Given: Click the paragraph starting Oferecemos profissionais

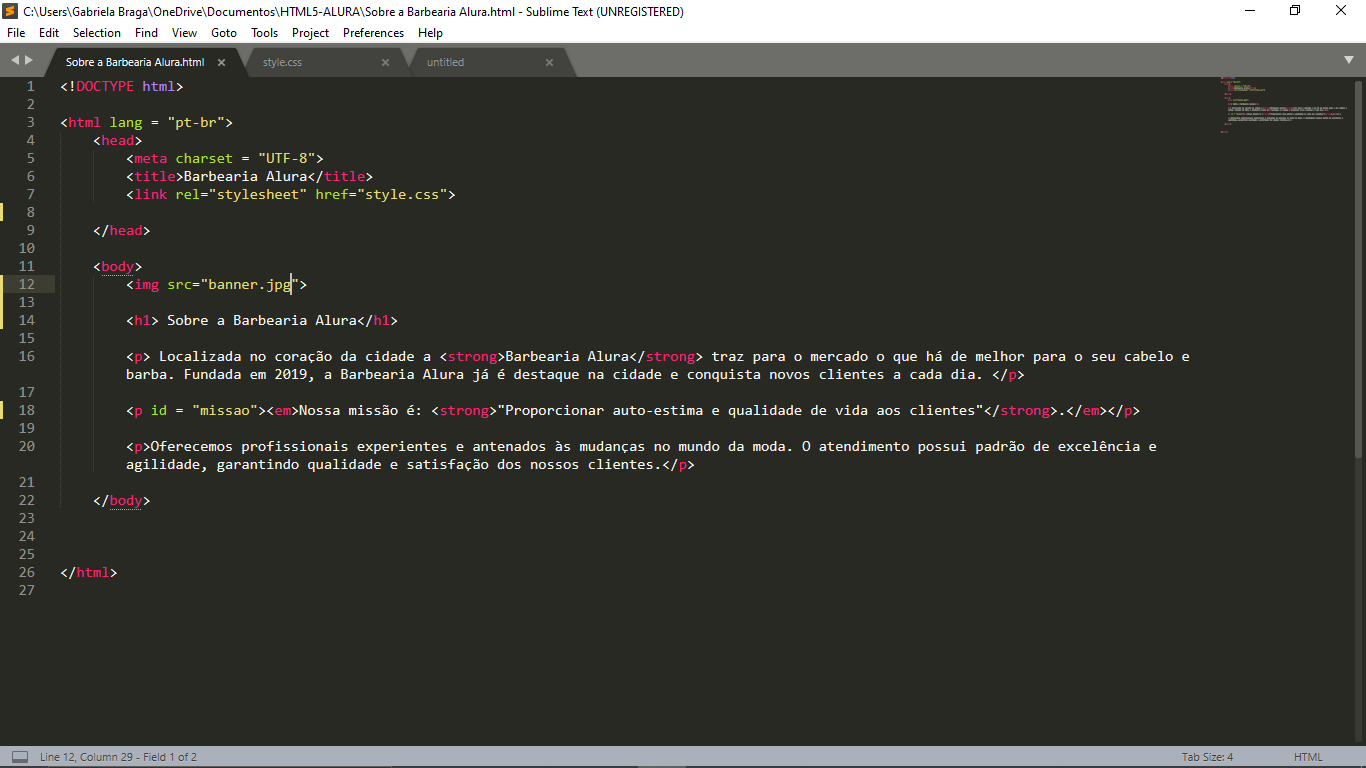Looking at the screenshot, I should tap(641, 455).
